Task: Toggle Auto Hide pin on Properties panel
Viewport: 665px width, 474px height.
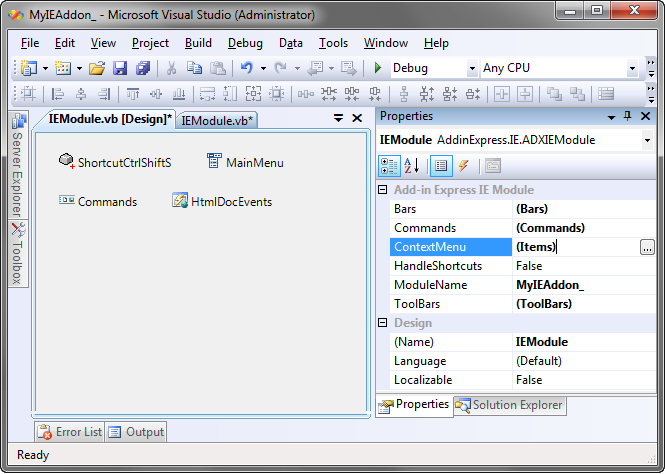Action: pyautogui.click(x=628, y=116)
